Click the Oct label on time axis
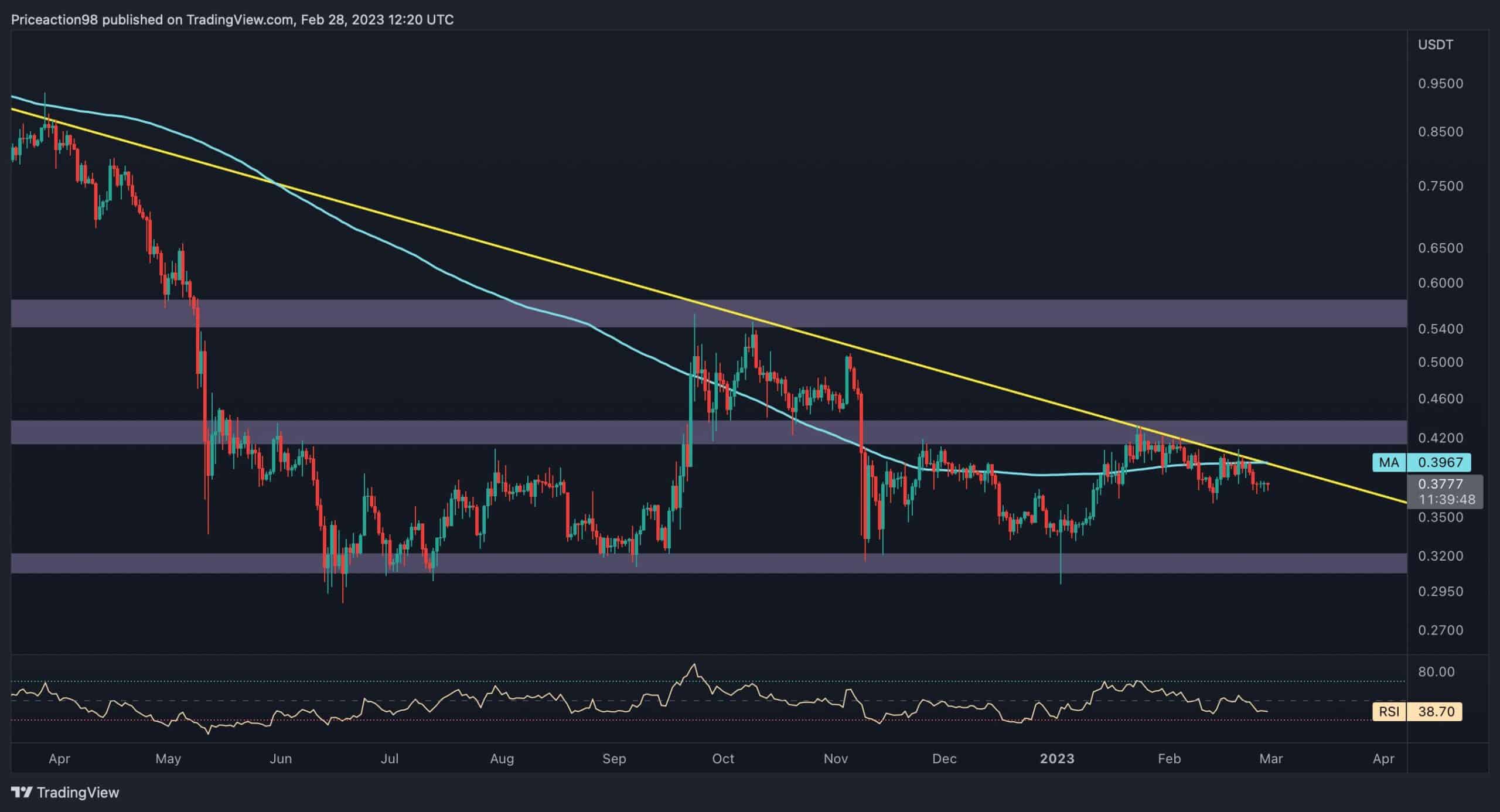 [723, 759]
